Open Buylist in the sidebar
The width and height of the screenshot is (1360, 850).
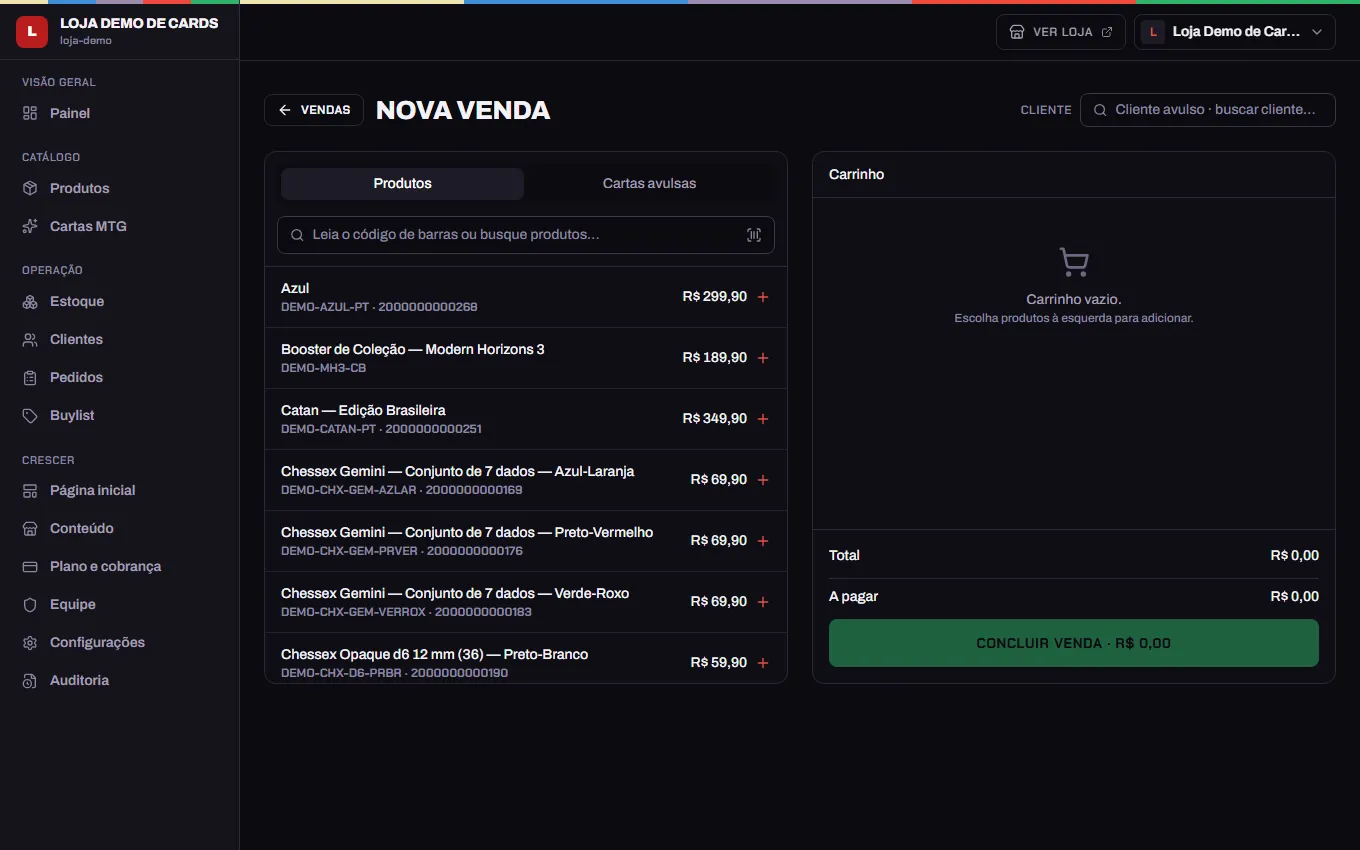(x=120, y=415)
